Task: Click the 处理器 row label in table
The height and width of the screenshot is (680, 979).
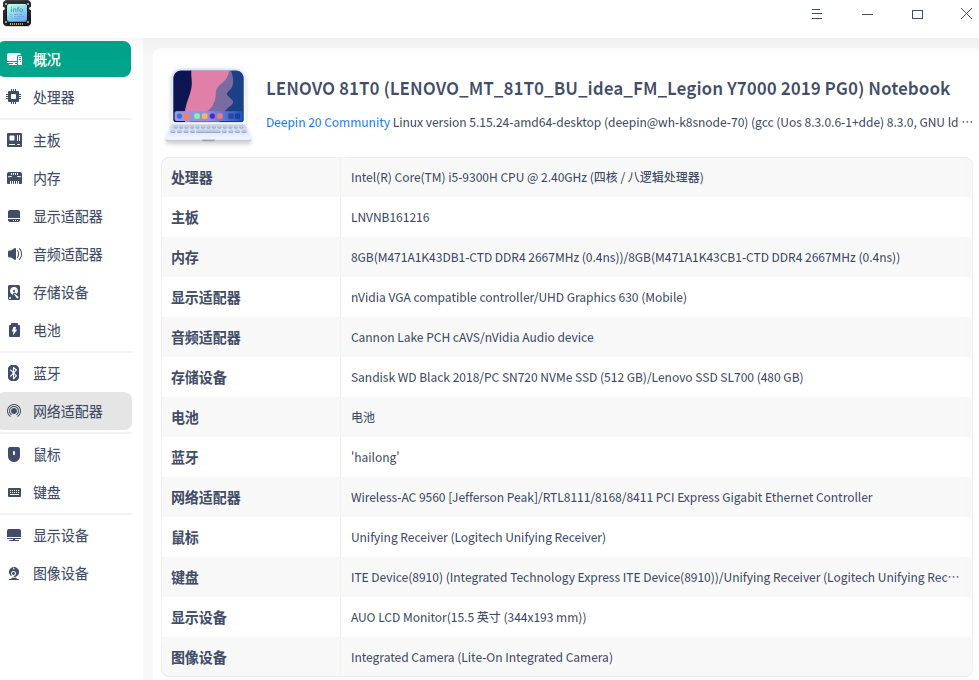Action: tap(192, 178)
